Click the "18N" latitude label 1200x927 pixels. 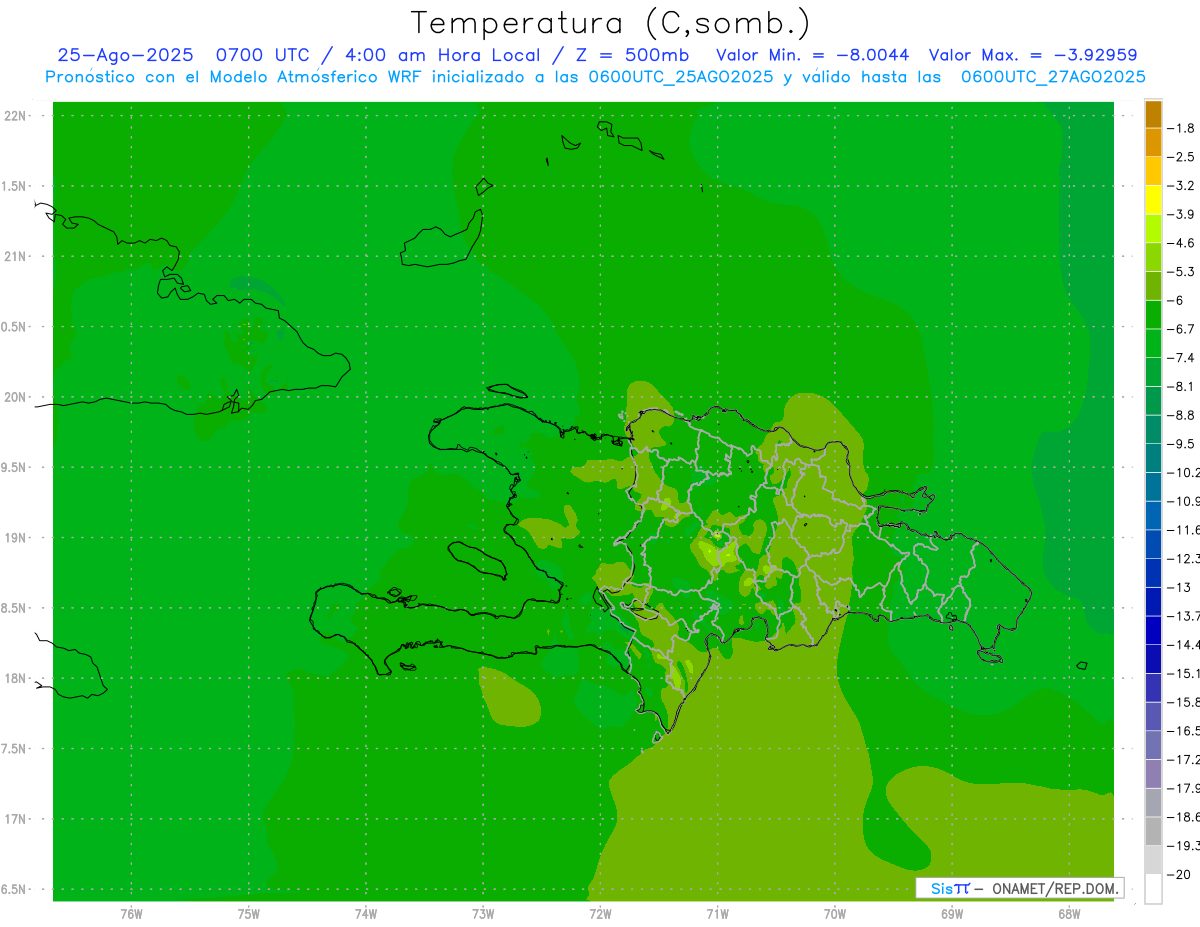coord(17,679)
